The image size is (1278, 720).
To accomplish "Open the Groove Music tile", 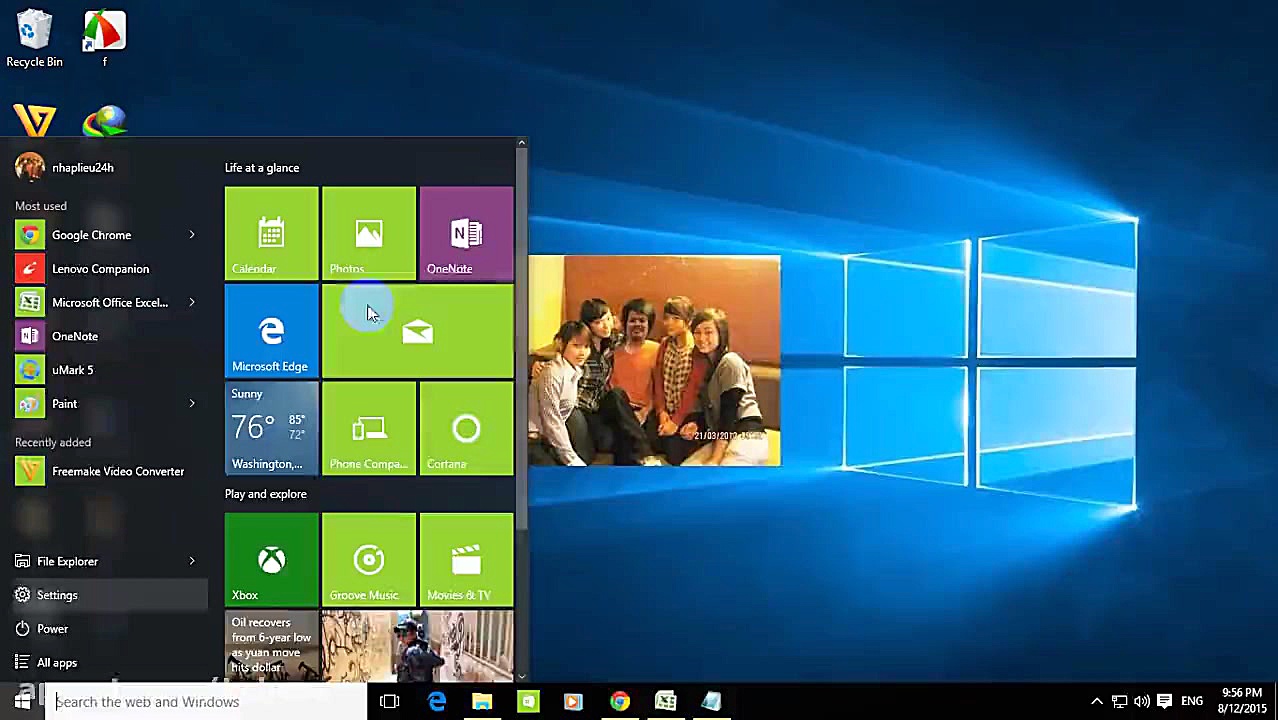I will point(368,560).
